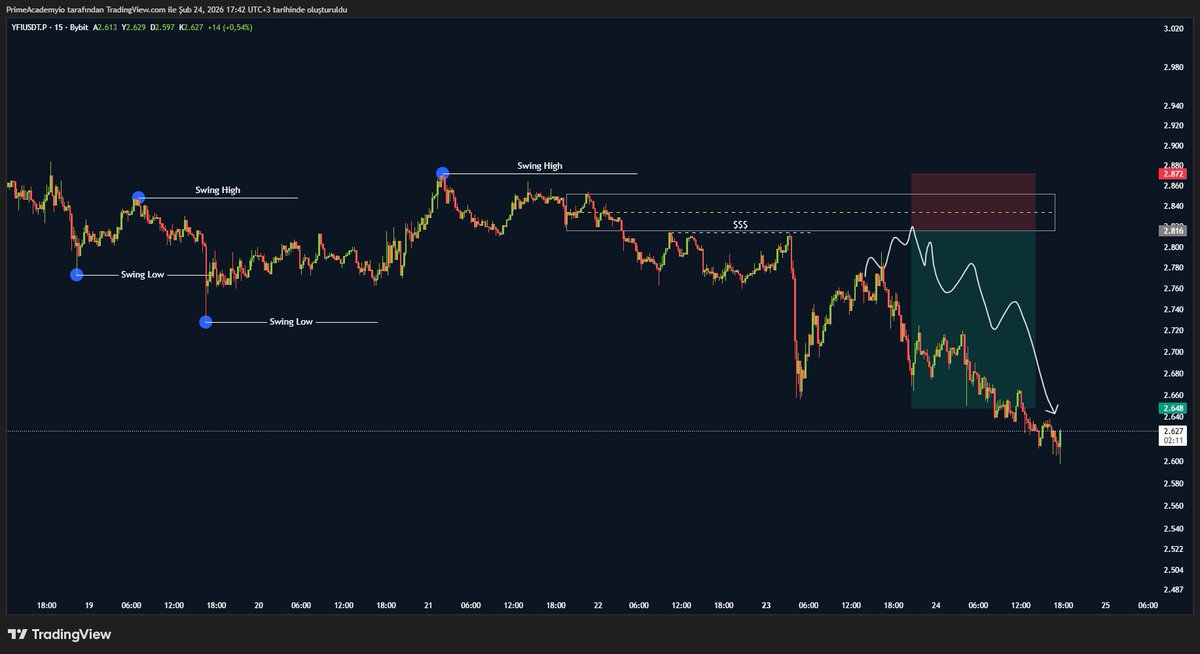Select the gray 2.816 entry price tag
The height and width of the screenshot is (654, 1200).
[x=1172, y=230]
